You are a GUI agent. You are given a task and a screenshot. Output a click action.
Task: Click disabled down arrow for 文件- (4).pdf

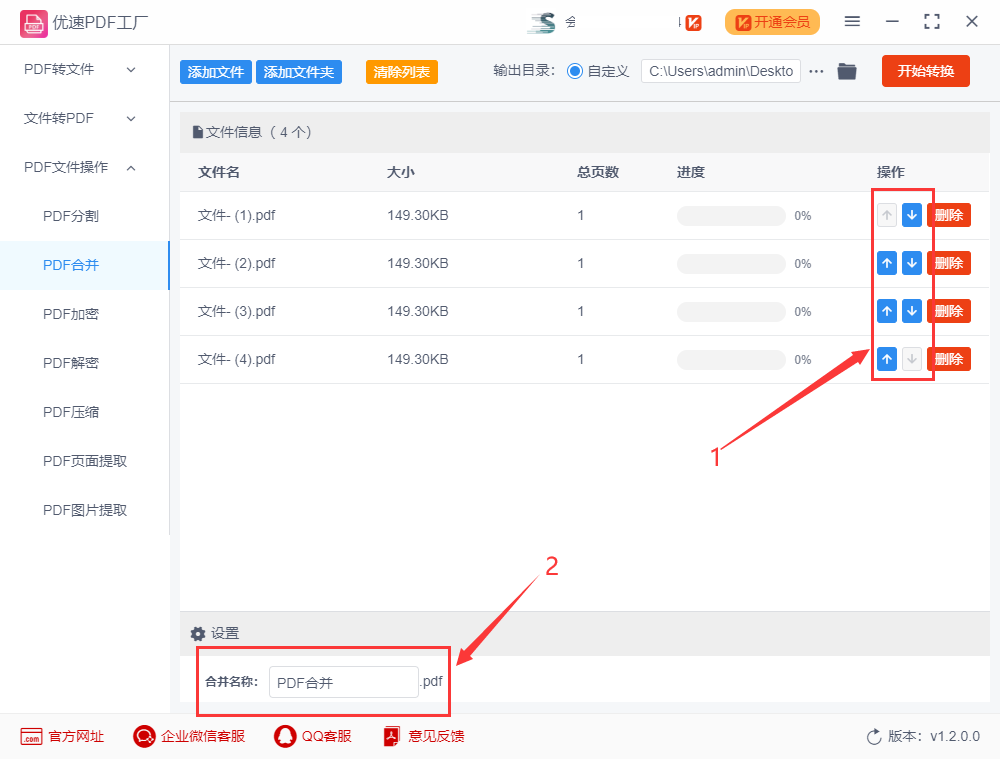[x=912, y=360]
